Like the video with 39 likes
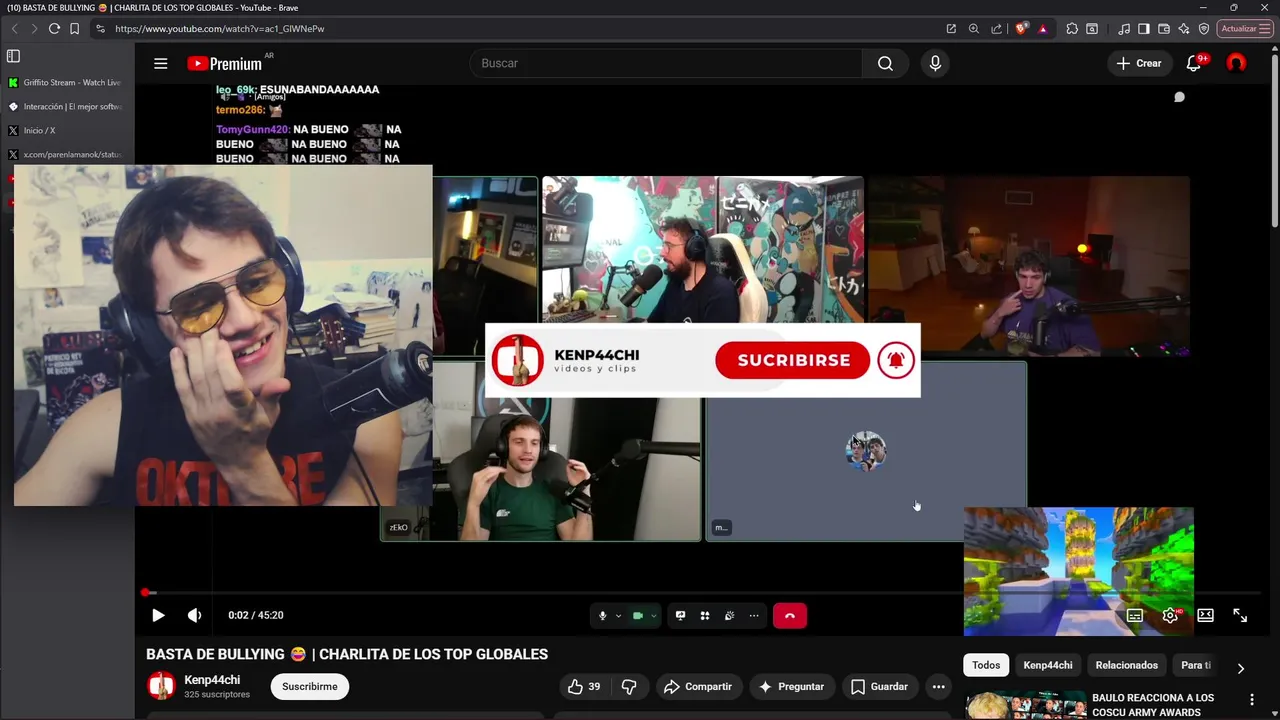The image size is (1280, 720). pyautogui.click(x=584, y=686)
